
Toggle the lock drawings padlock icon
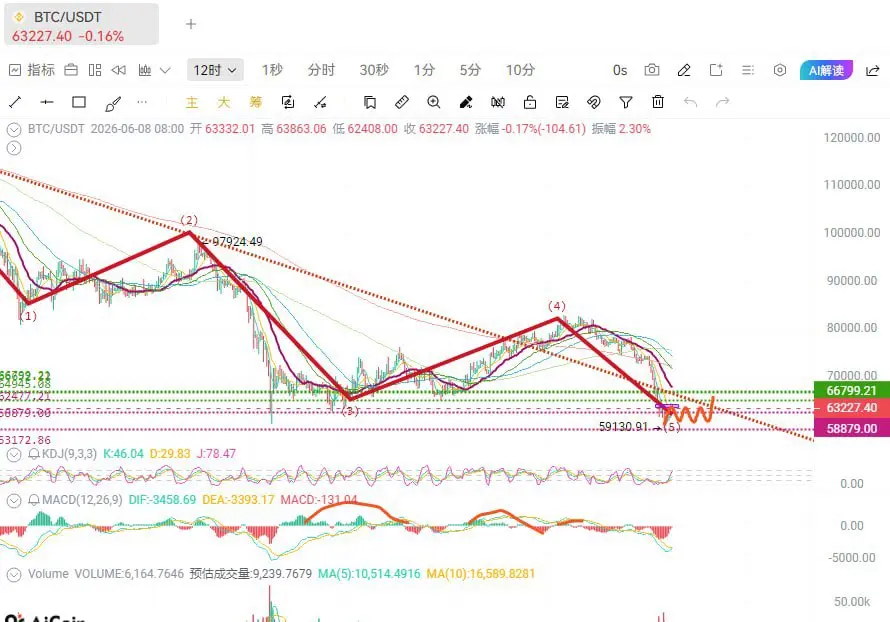pyautogui.click(x=530, y=102)
